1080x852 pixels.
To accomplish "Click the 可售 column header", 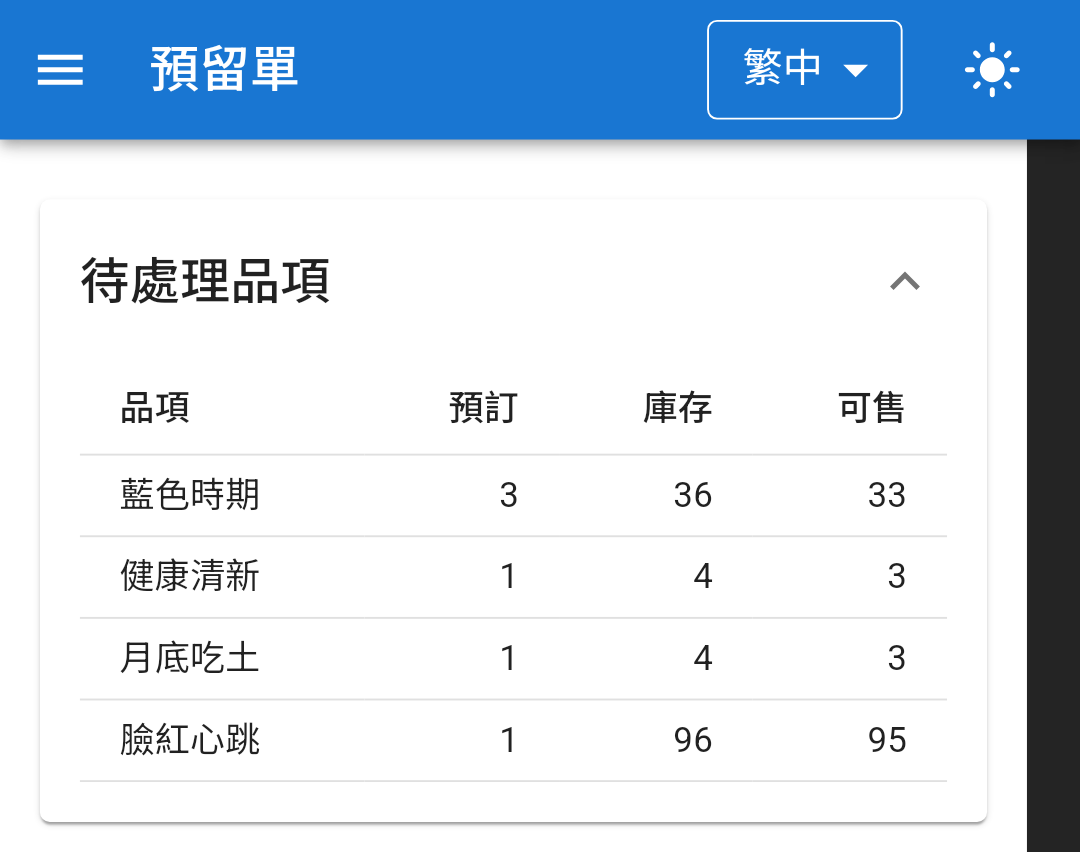I will pos(871,407).
